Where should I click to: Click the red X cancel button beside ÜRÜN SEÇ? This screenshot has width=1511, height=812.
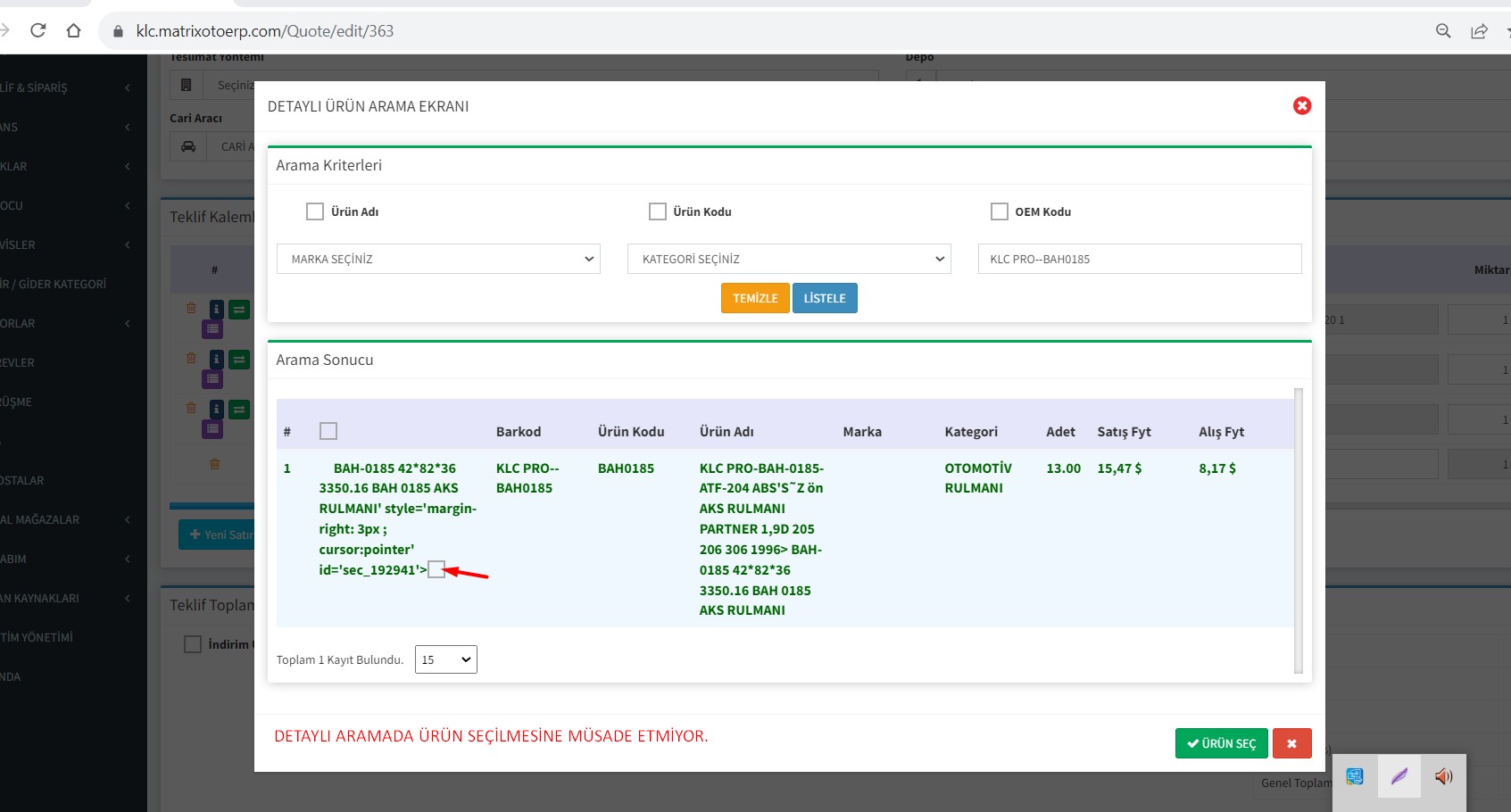coord(1291,743)
